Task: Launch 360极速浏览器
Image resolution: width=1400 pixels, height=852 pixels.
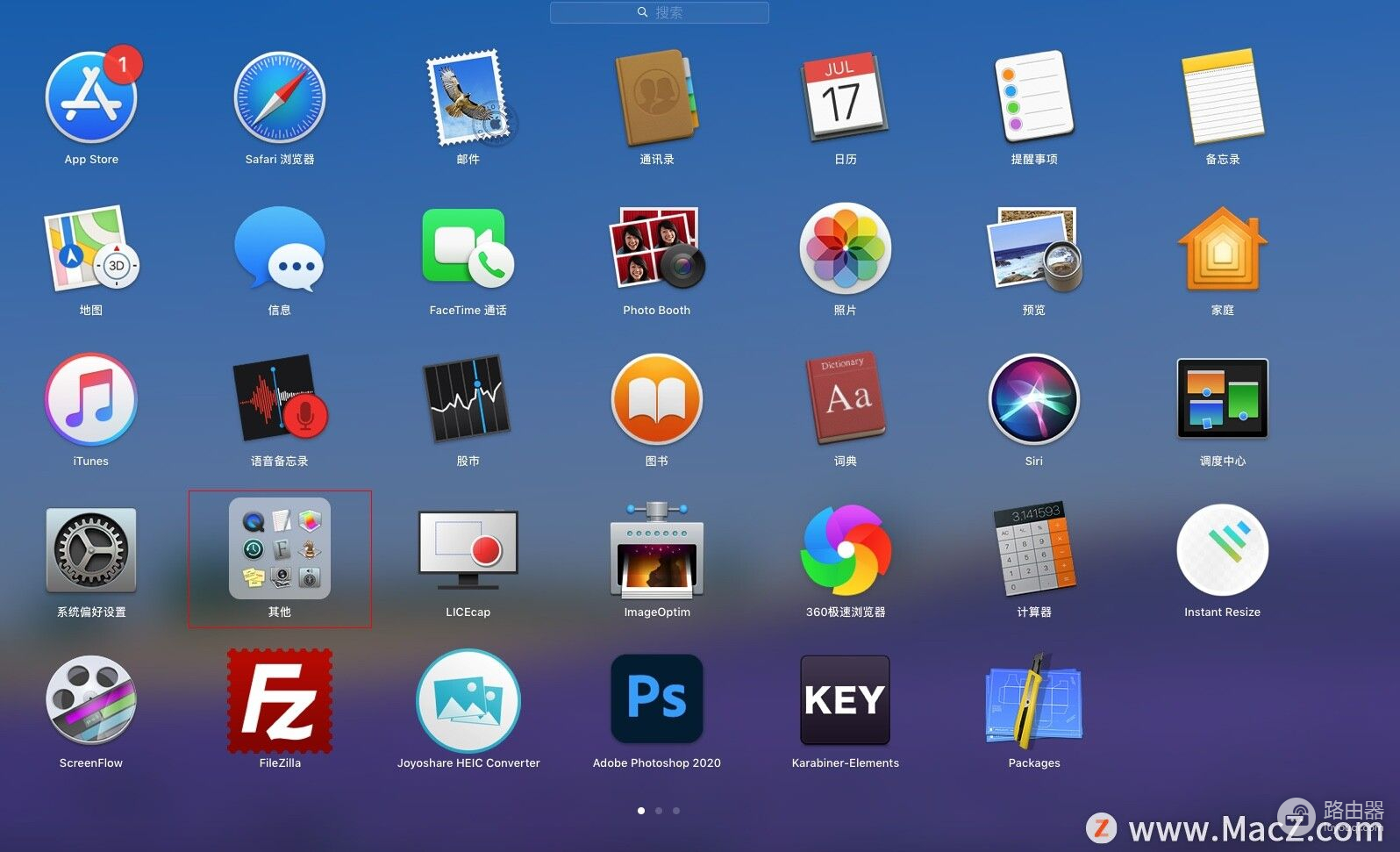Action: click(x=846, y=550)
